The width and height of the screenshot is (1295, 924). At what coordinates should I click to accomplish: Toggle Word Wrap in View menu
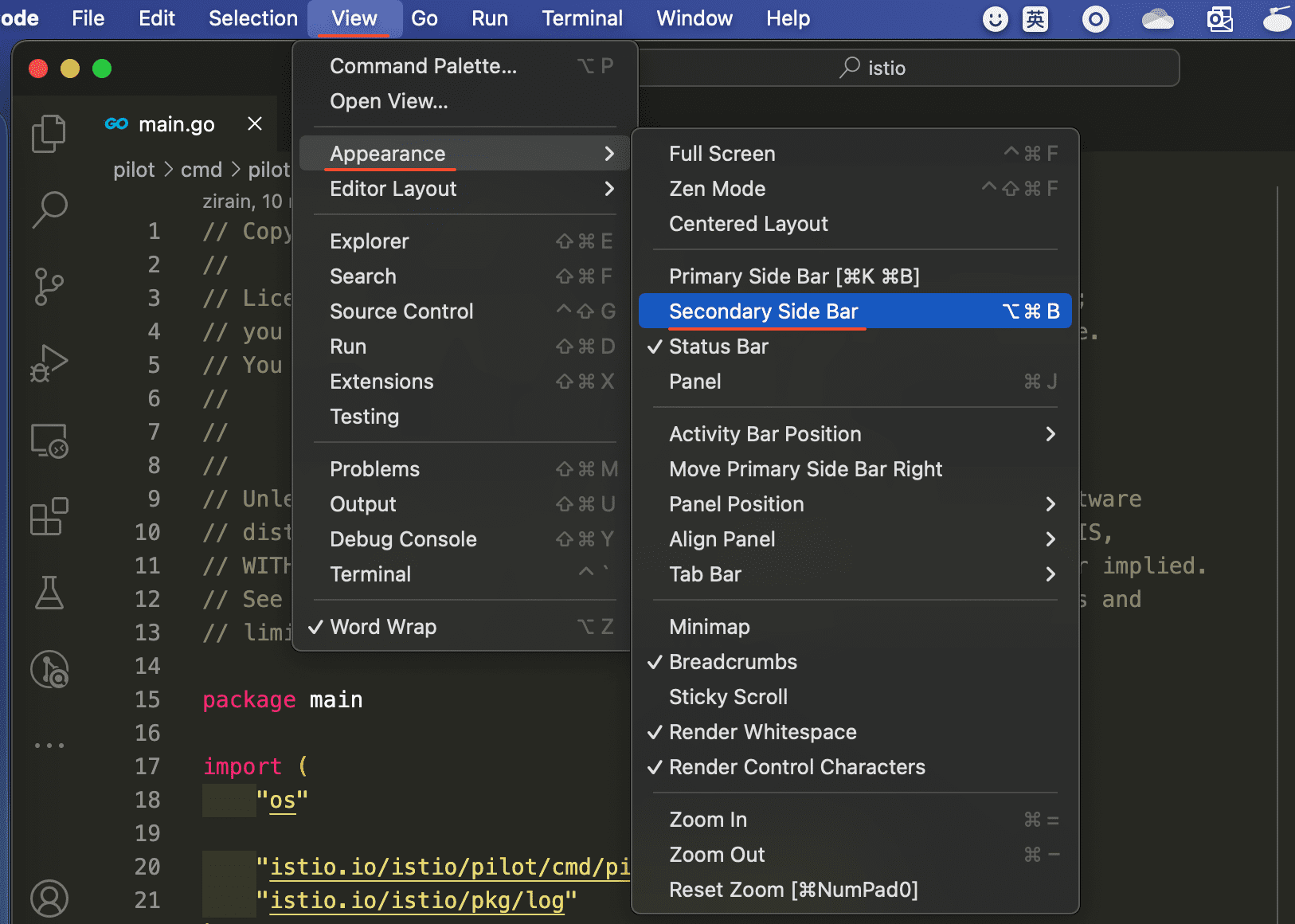464,627
